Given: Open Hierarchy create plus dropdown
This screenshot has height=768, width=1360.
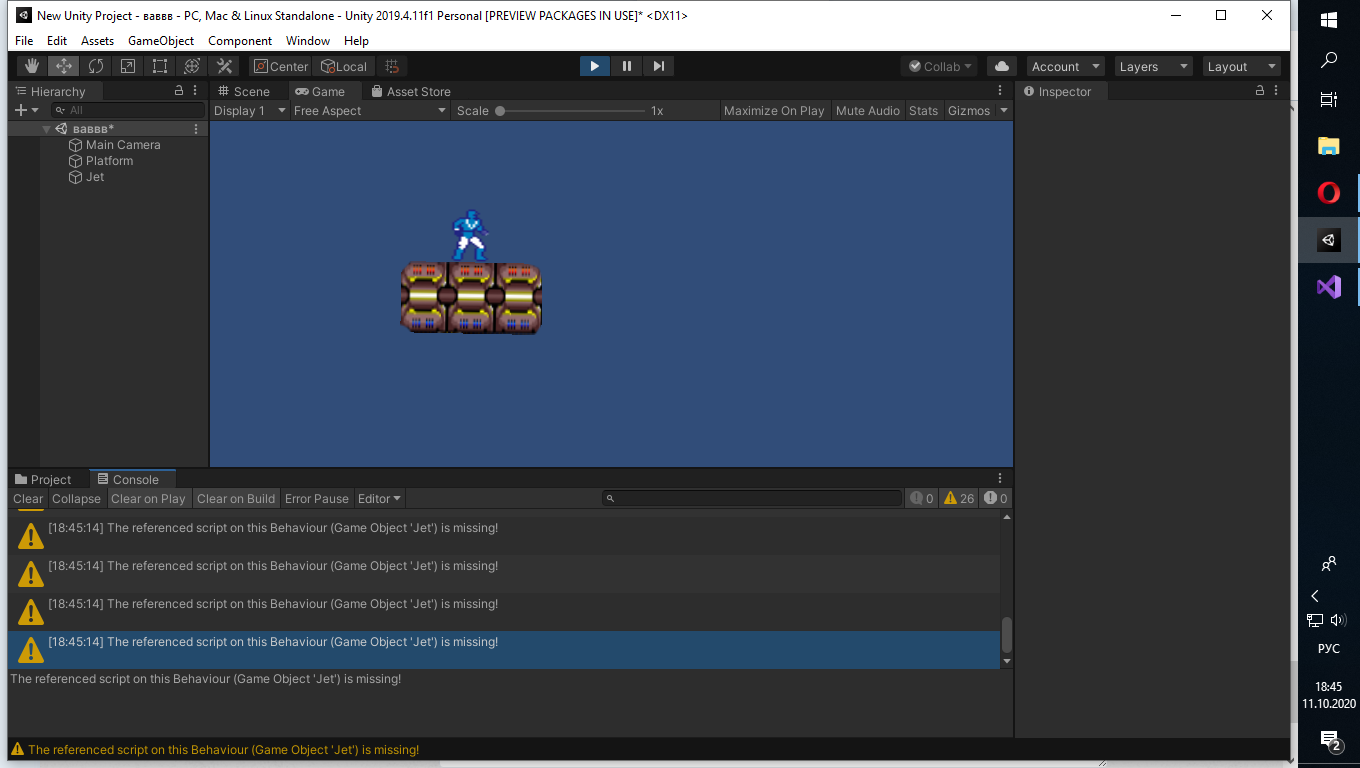Looking at the screenshot, I should point(26,110).
